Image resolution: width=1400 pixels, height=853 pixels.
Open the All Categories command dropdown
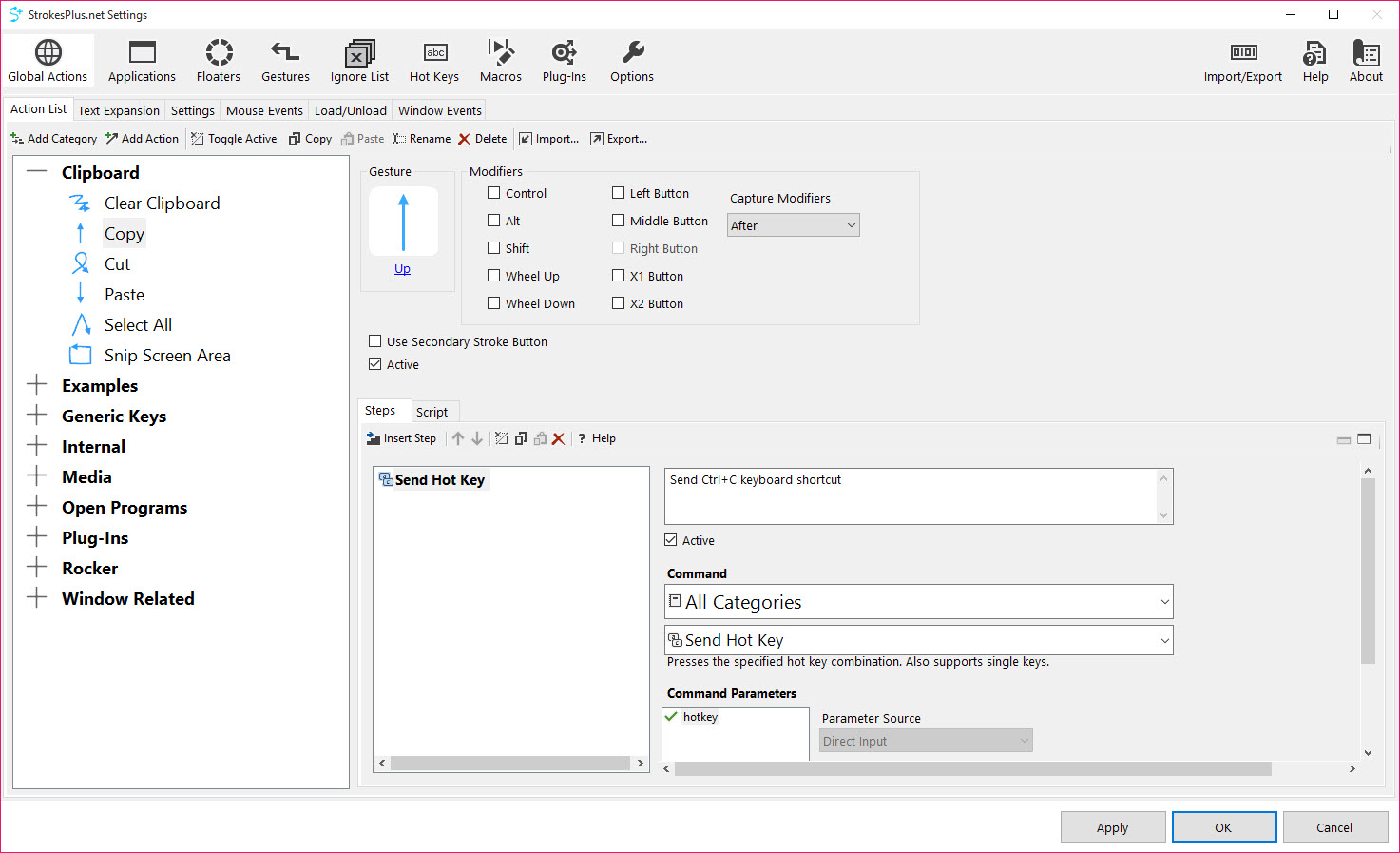click(x=918, y=602)
